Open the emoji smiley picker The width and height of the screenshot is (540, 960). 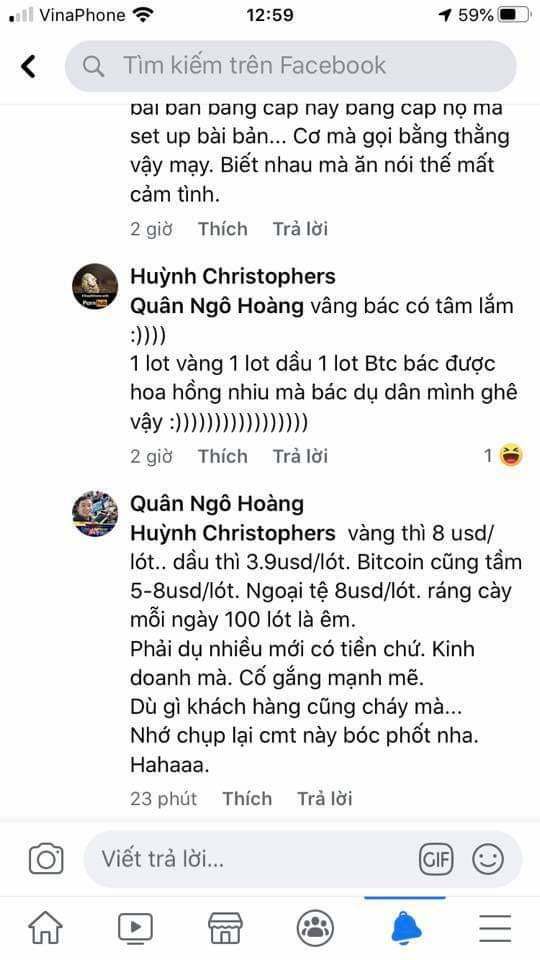point(488,859)
